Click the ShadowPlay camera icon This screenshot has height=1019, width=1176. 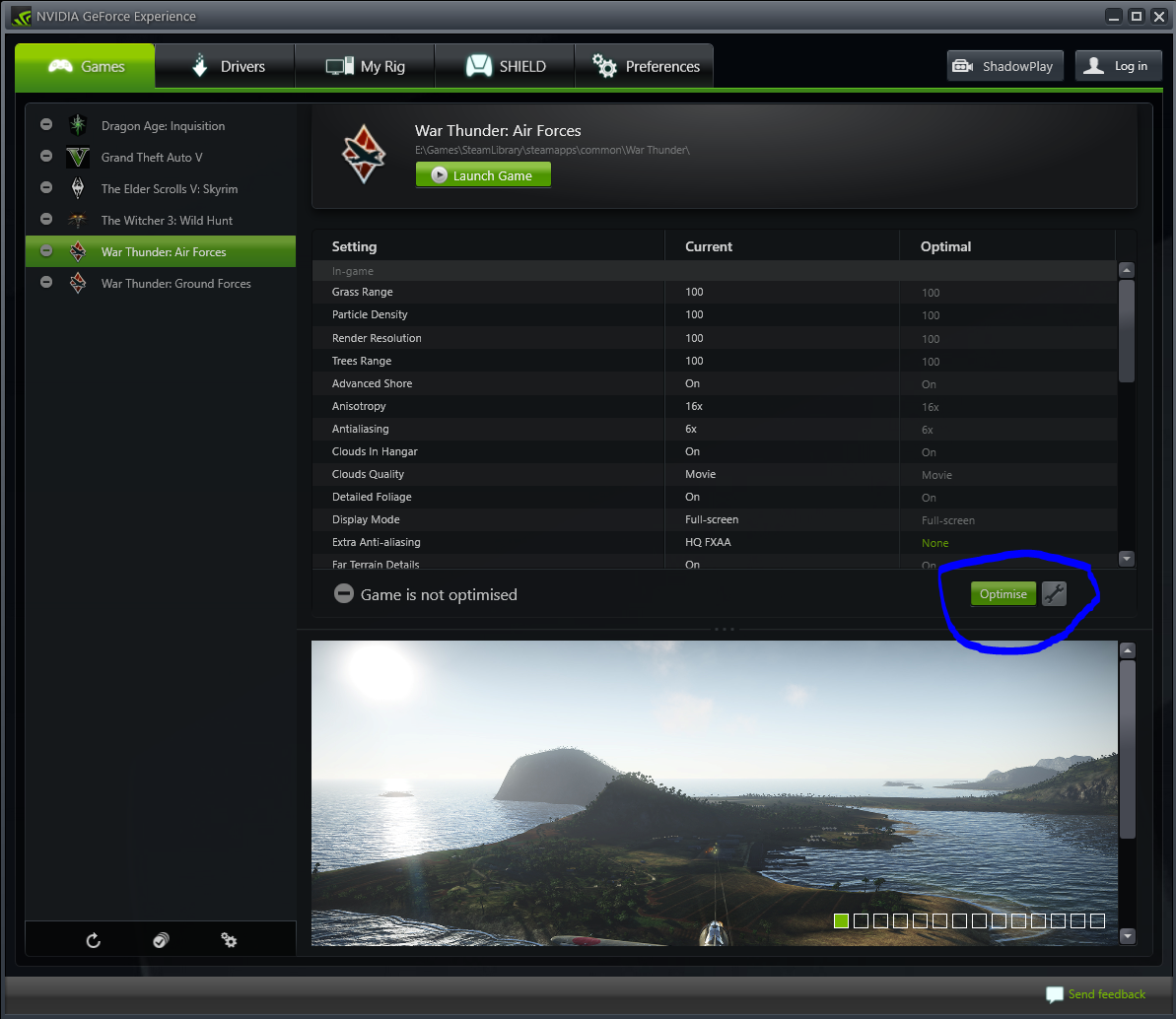click(x=962, y=66)
